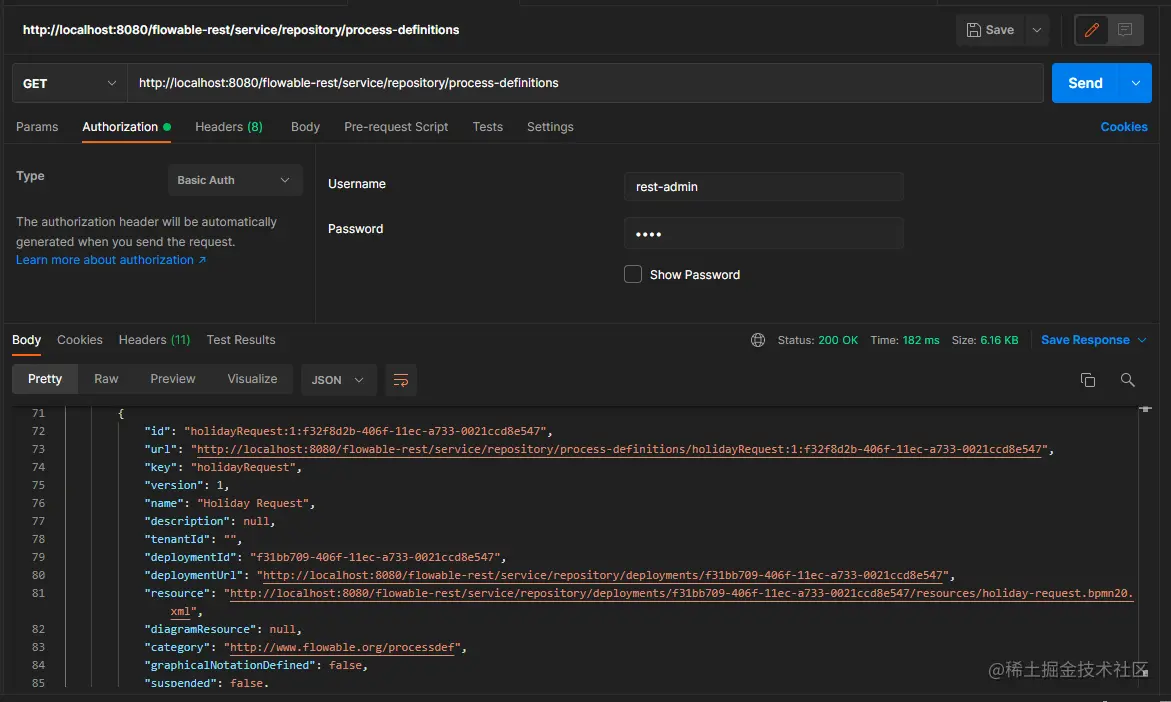Open the deploymentUrl link
1171x702 pixels.
[x=603, y=575]
